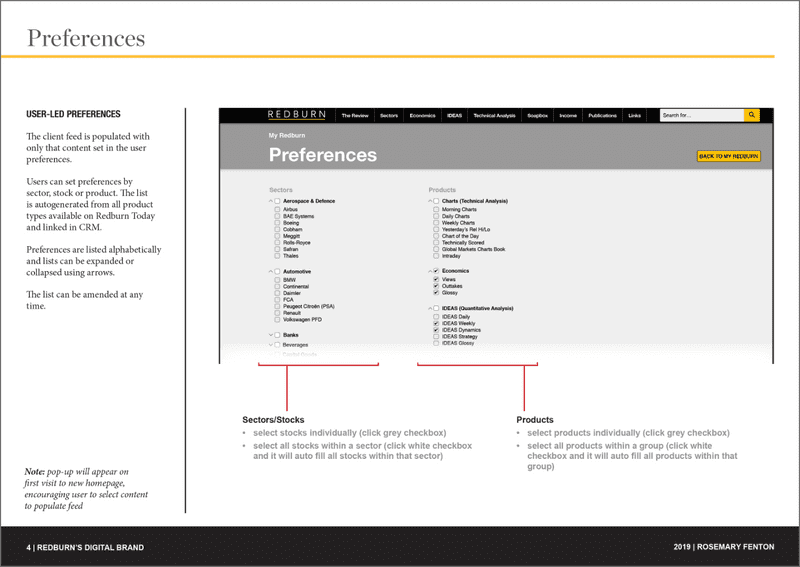Tick the Rolls-Royce checkbox
The image size is (800, 567).
coord(278,242)
